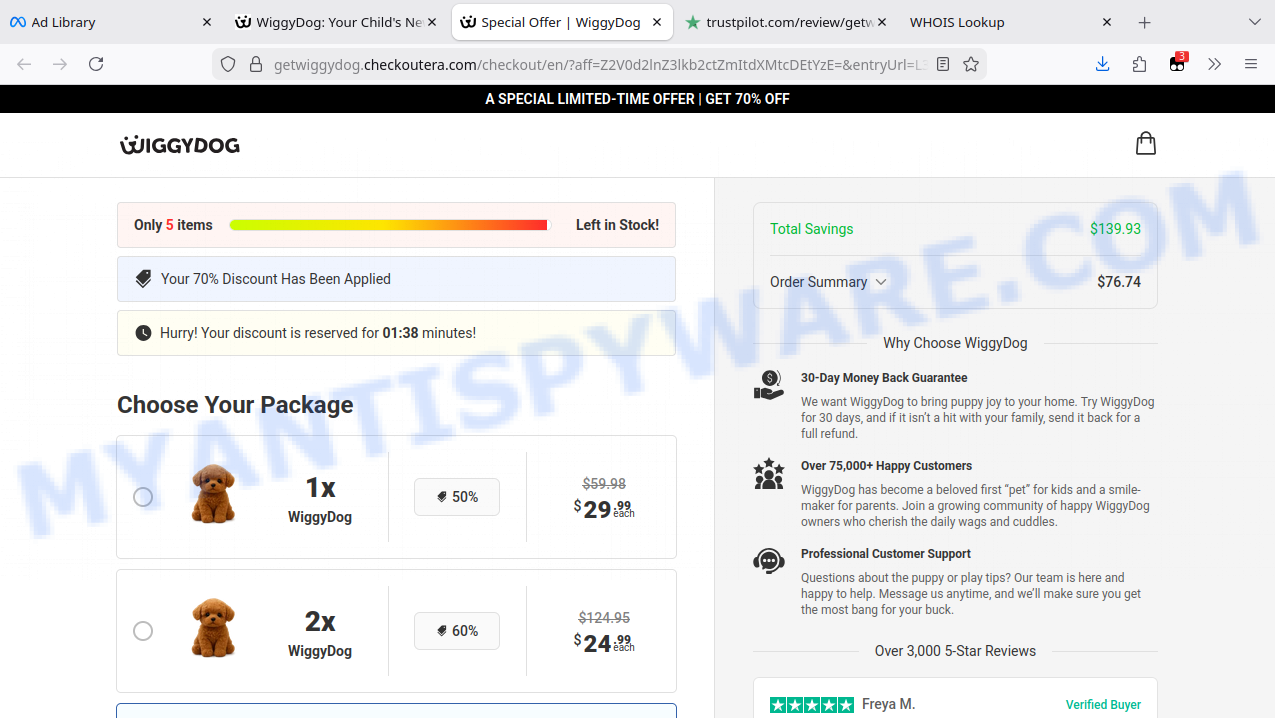The image size is (1275, 718).
Task: Select the 1x WiggyDog package radio
Action: pyautogui.click(x=143, y=497)
